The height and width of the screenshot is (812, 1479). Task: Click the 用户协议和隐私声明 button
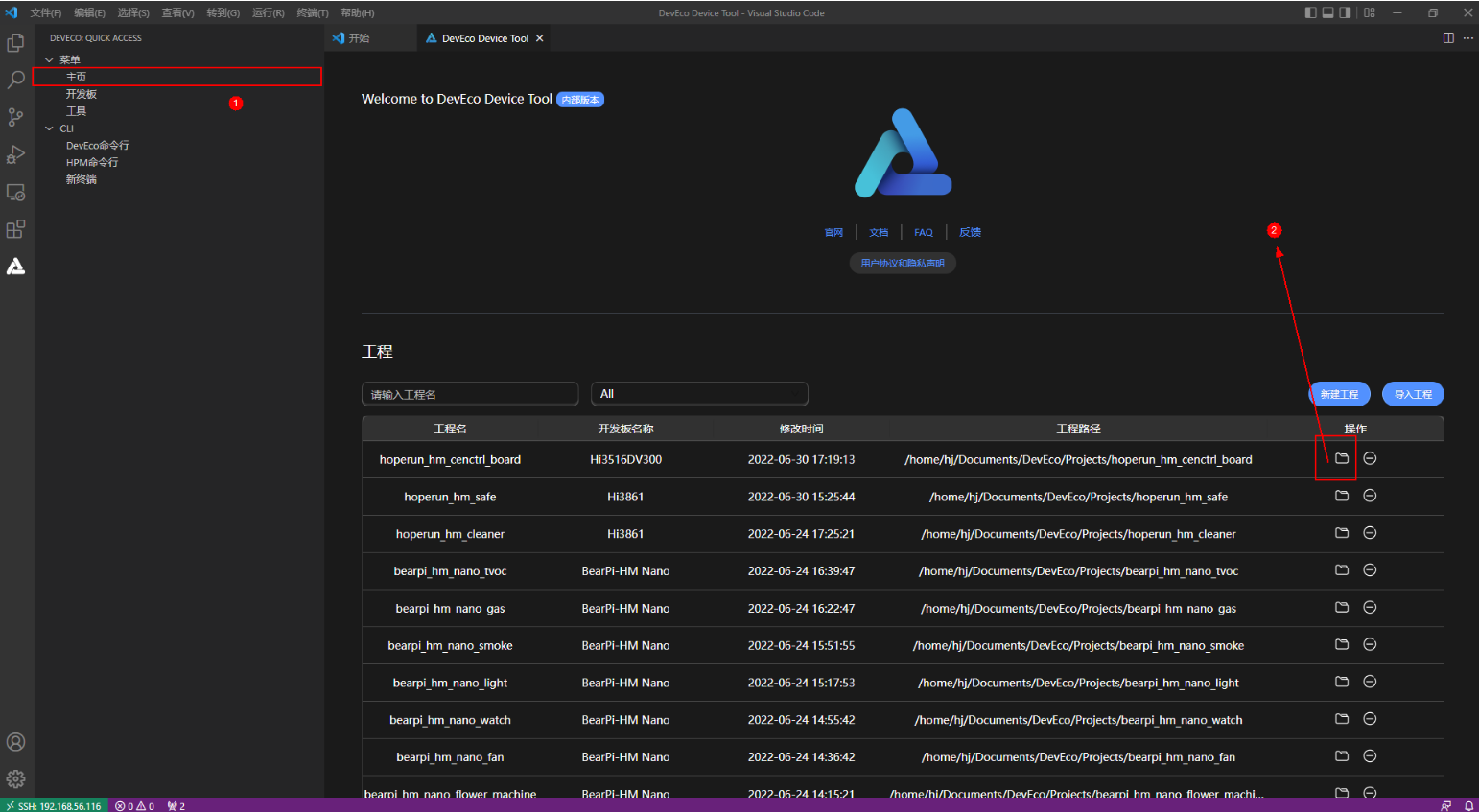point(903,263)
